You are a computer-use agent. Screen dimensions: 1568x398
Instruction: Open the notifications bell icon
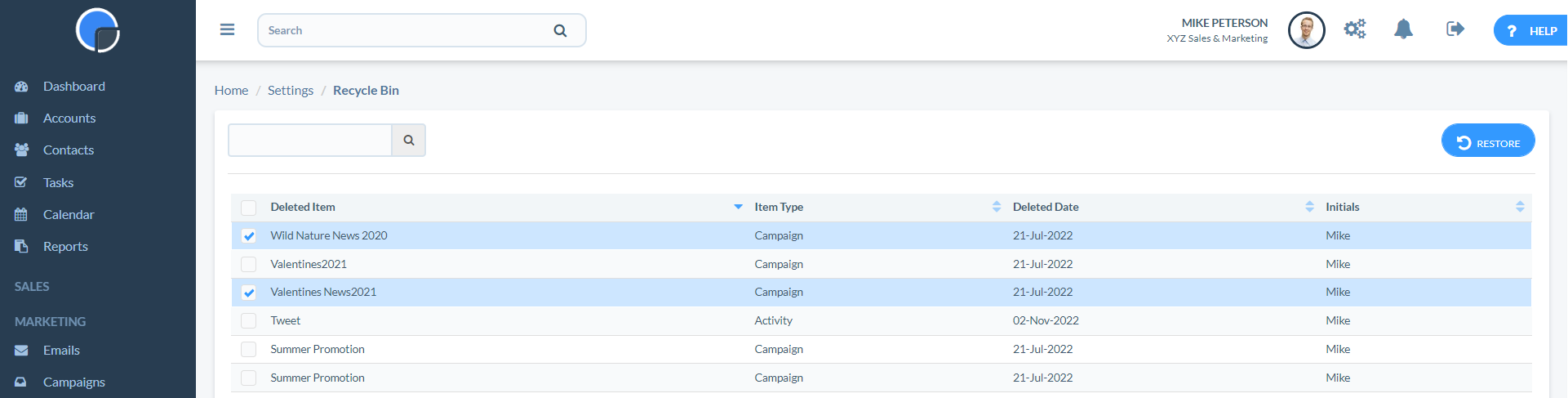pos(1403,29)
